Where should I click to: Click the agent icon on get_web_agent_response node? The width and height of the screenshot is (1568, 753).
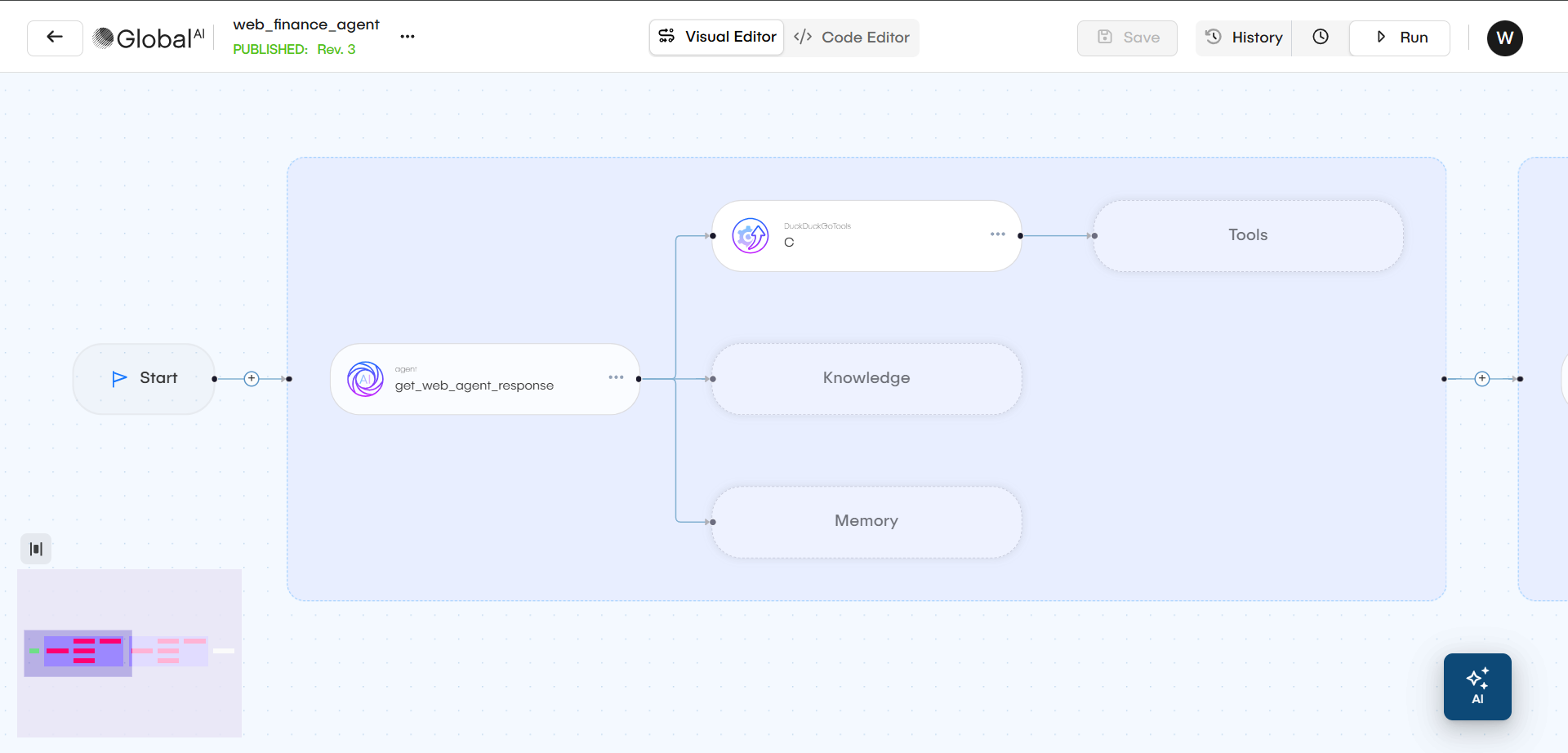pos(365,379)
